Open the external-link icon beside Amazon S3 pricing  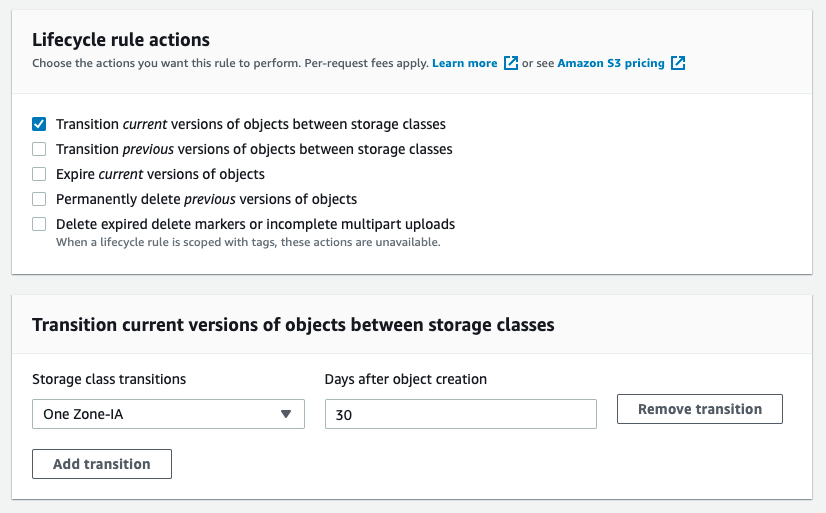click(678, 63)
